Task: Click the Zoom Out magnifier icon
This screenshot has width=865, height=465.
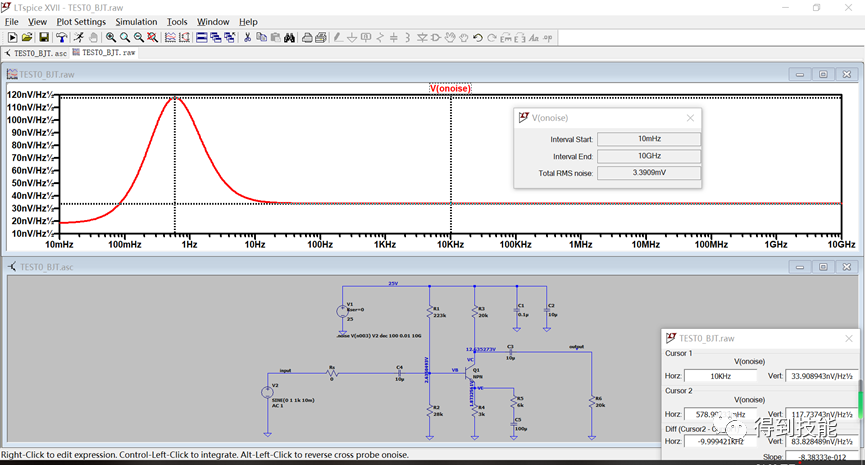Action: (x=138, y=38)
